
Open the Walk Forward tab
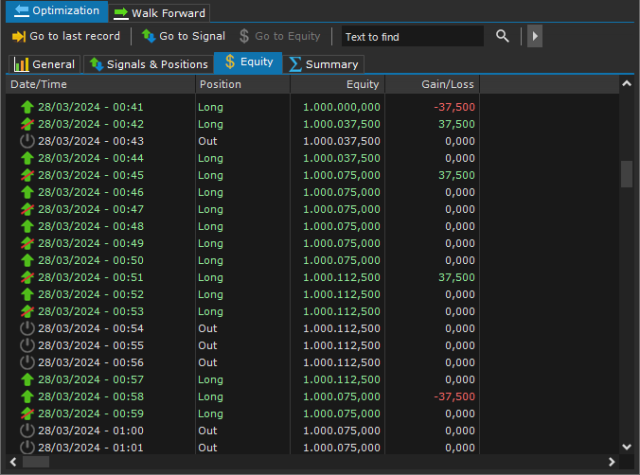(x=160, y=13)
